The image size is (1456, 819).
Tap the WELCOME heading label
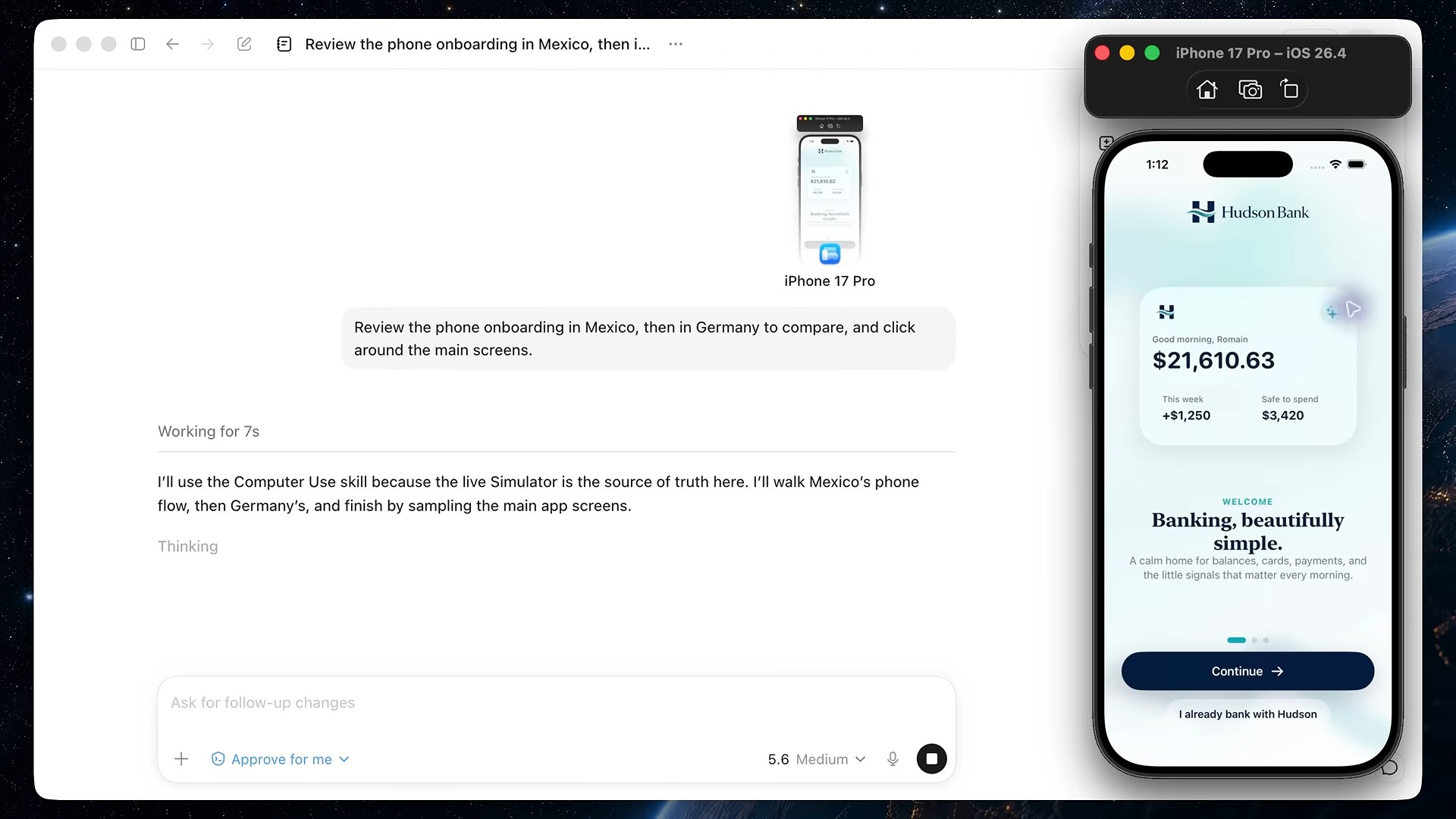(1247, 502)
